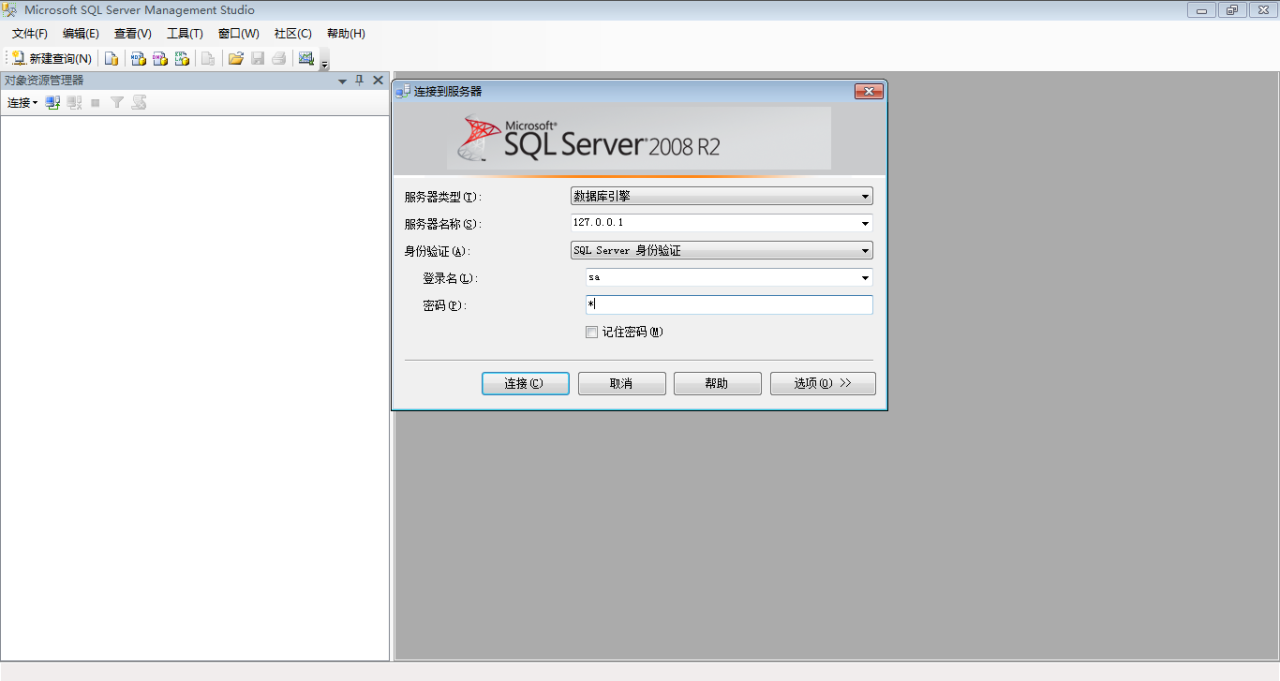Click the Save disk icon in toolbar
The height and width of the screenshot is (681, 1280).
coord(258,59)
